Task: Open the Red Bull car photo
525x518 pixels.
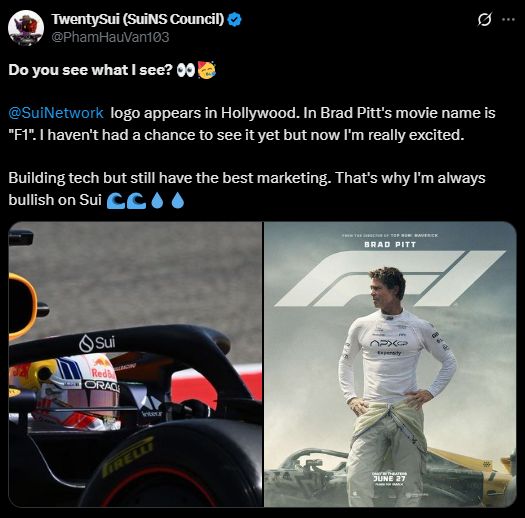Action: pyautogui.click(x=135, y=364)
